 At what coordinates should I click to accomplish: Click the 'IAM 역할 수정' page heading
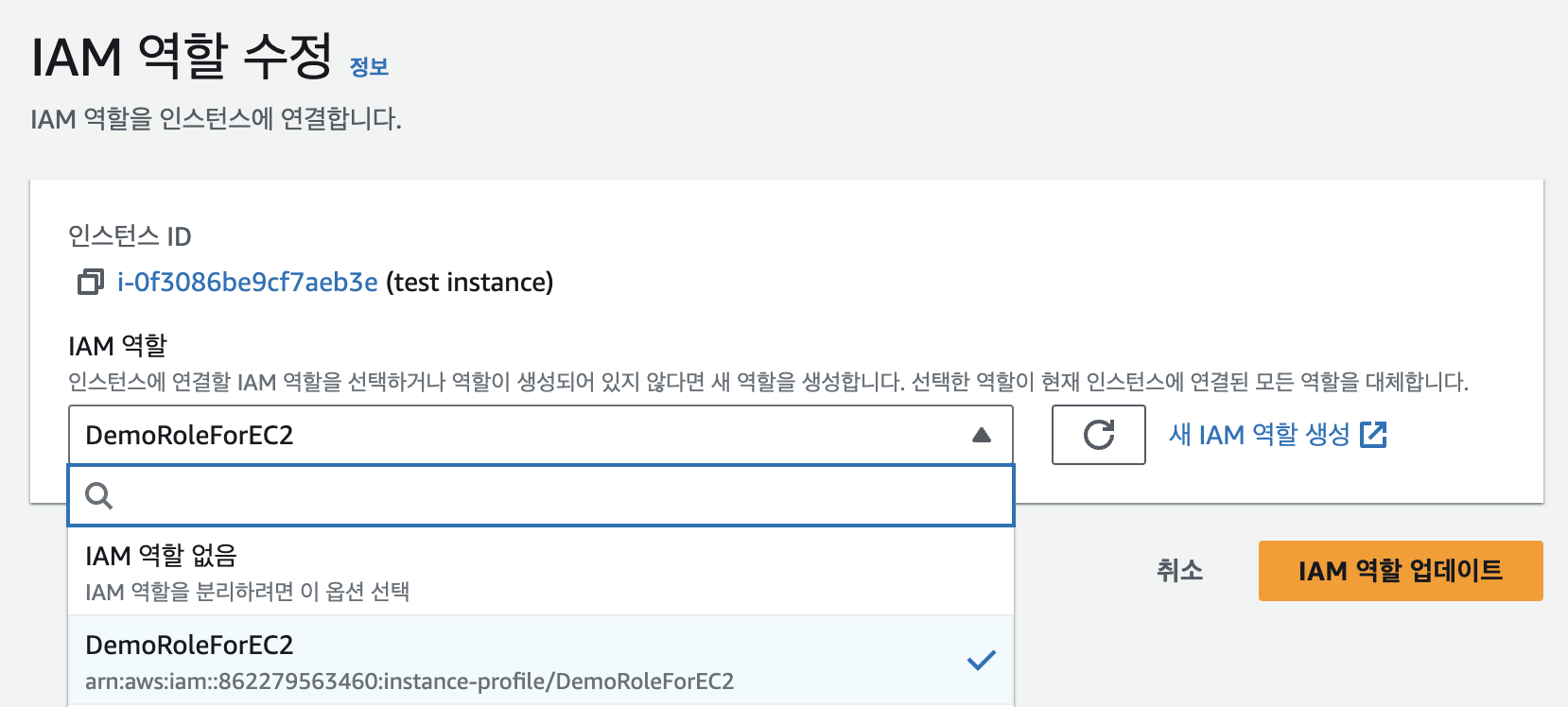coord(182,57)
